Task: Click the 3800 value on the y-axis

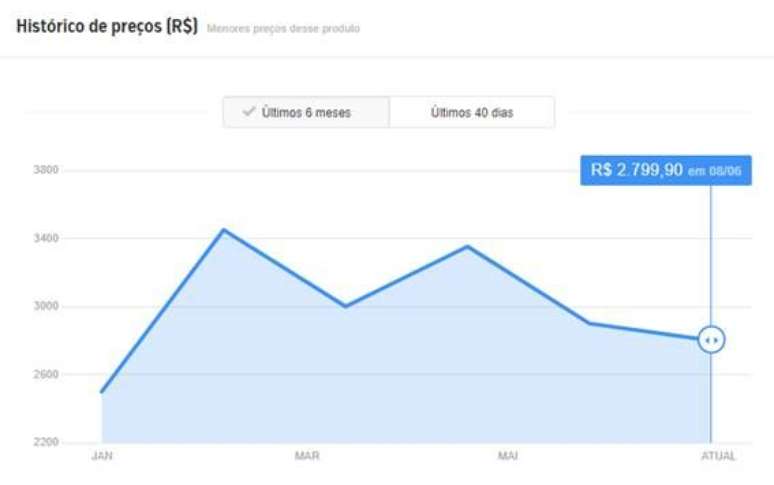Action: [x=47, y=170]
